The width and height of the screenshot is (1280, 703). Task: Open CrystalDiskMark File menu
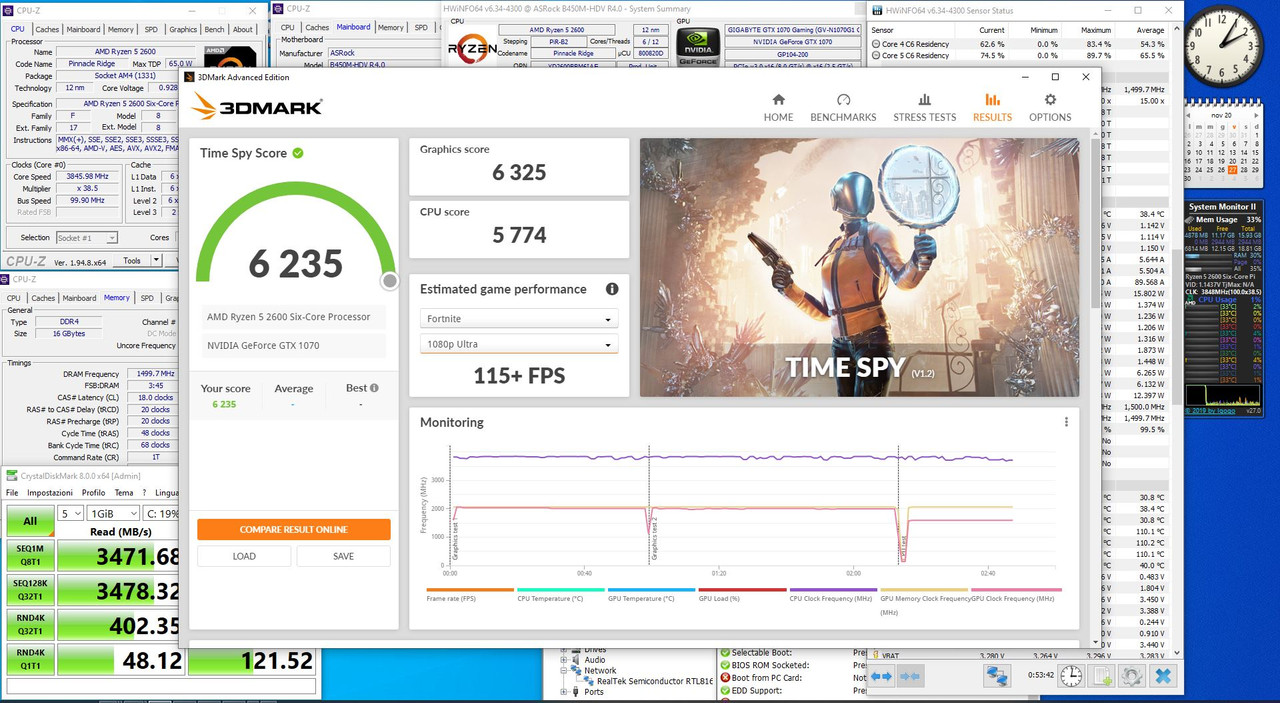(x=12, y=493)
